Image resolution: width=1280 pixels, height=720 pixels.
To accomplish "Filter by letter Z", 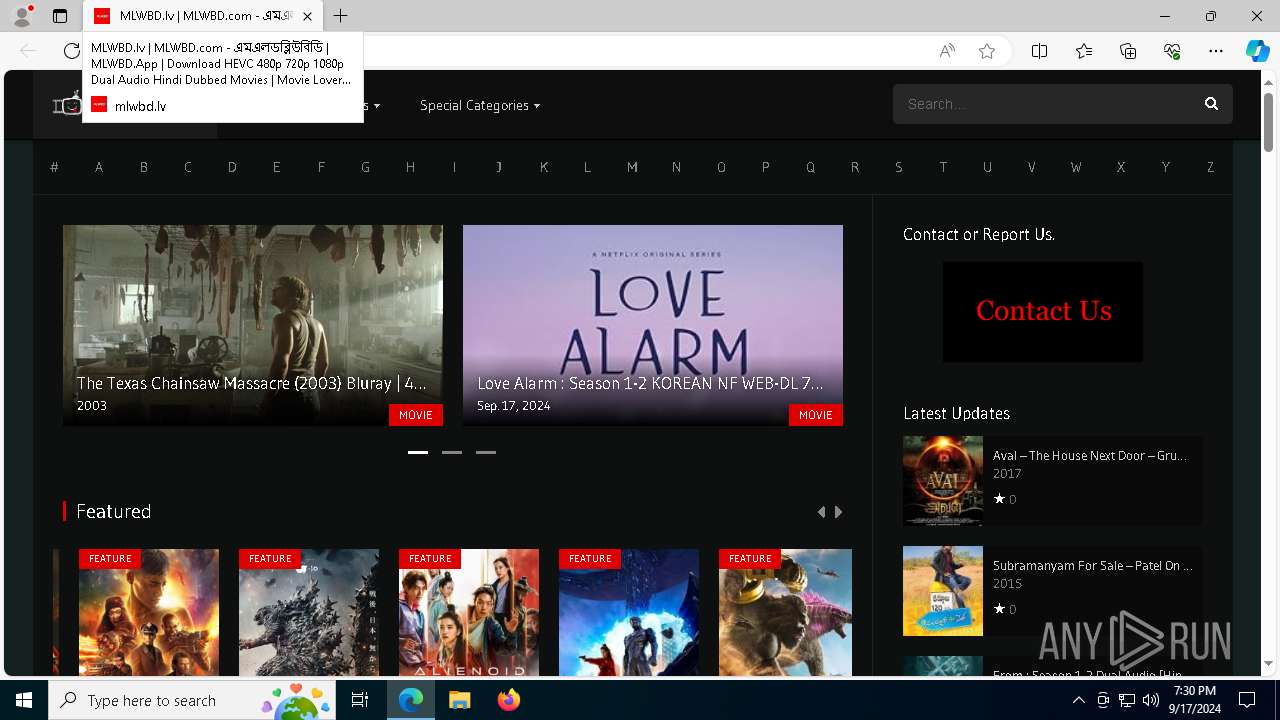I will (x=1210, y=167).
